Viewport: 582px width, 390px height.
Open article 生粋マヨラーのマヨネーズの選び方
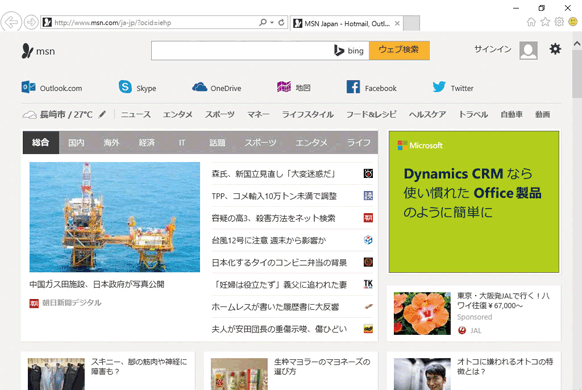[322, 366]
